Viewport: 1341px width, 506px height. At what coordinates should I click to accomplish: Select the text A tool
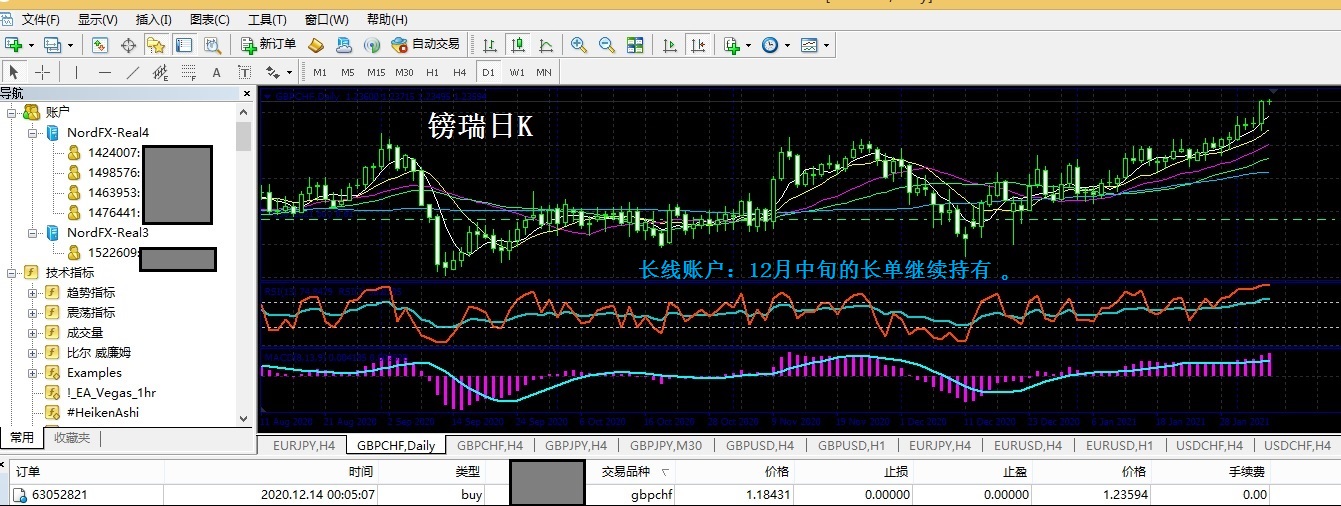point(216,72)
